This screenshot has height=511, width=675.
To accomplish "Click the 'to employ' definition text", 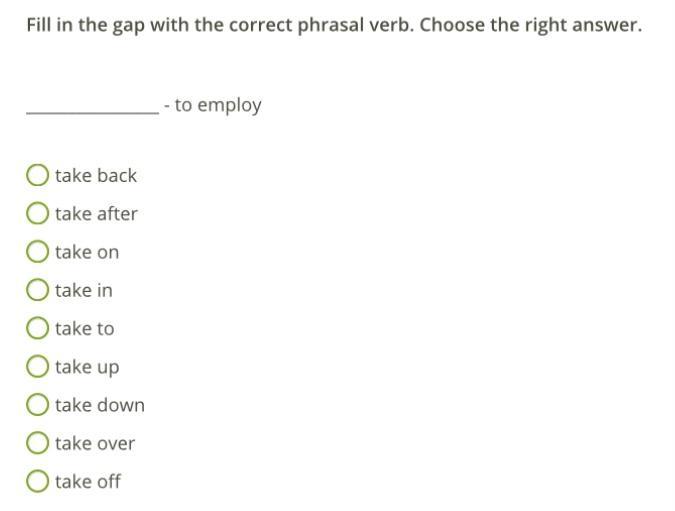I will tap(218, 105).
